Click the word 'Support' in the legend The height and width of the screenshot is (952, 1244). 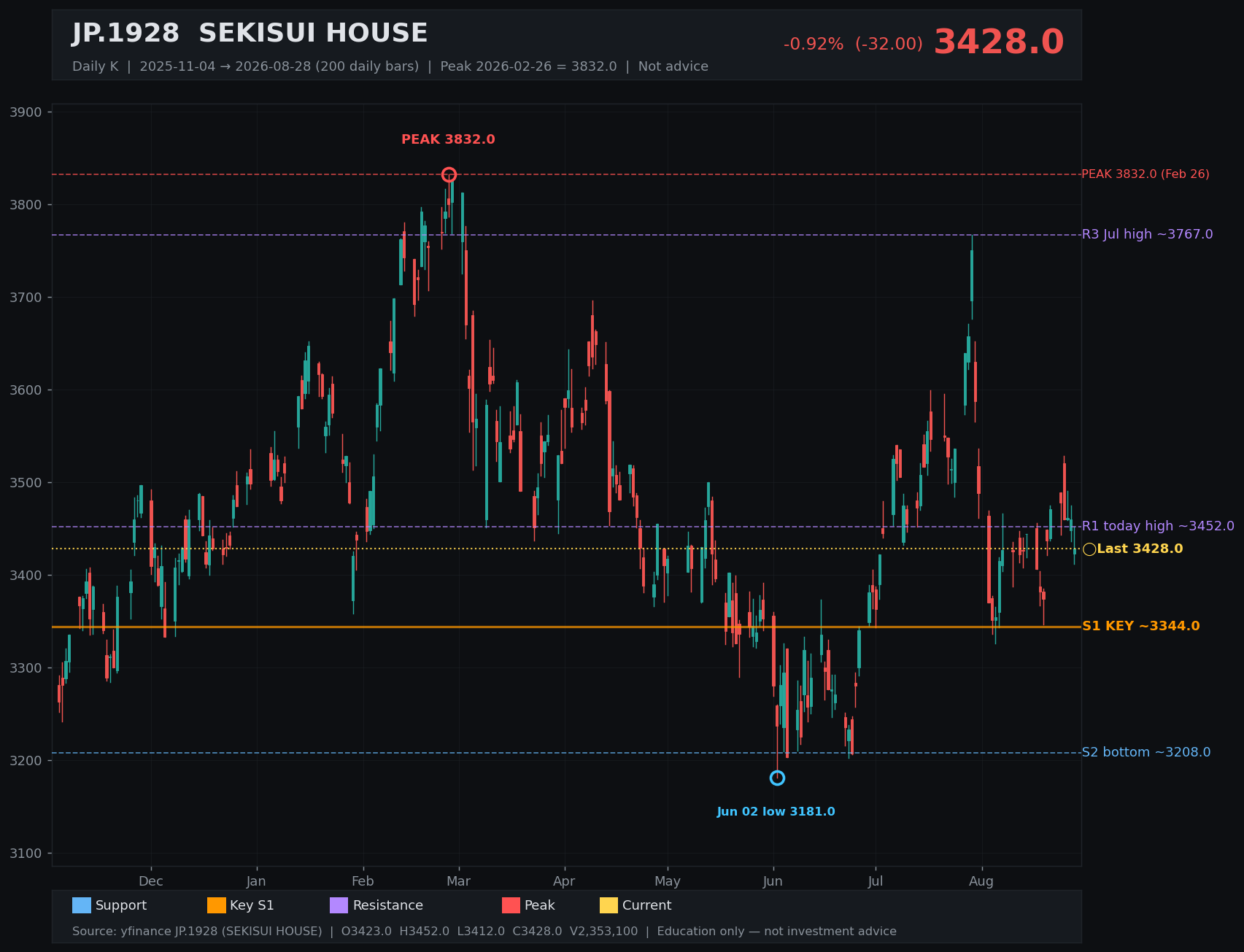121,905
